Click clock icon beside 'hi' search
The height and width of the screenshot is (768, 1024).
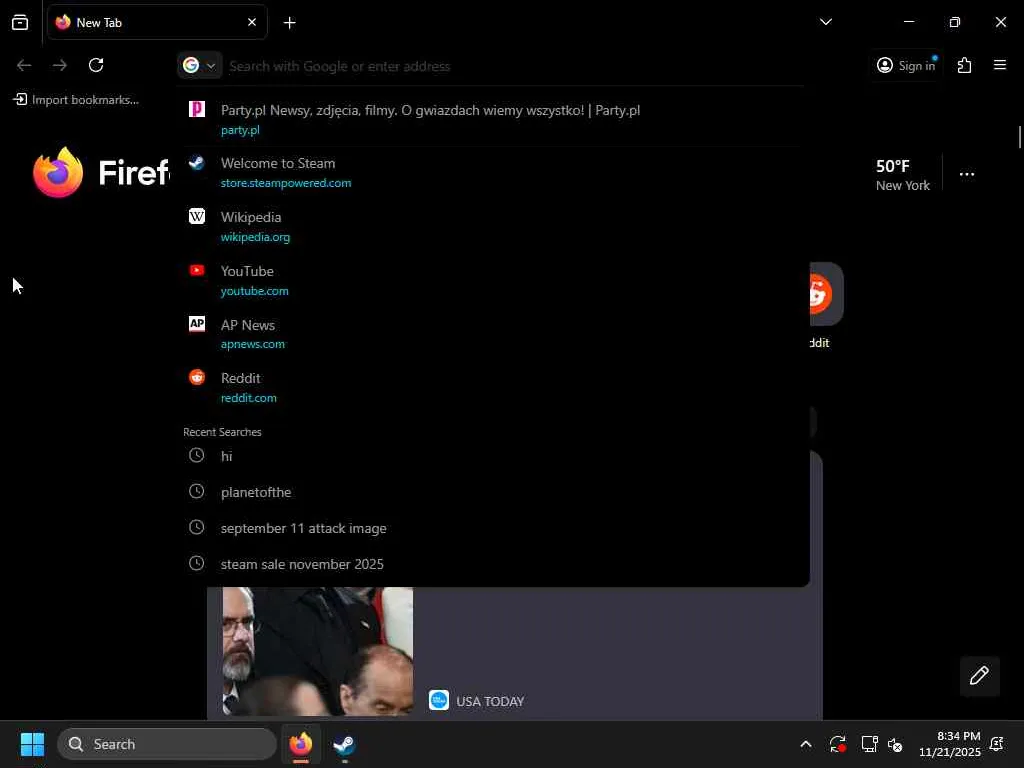click(197, 455)
